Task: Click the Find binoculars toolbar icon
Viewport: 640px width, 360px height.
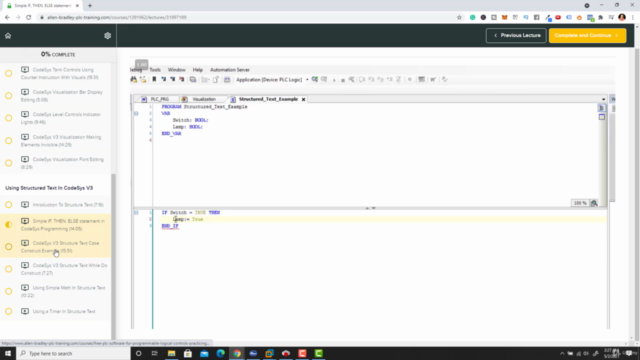Action: point(133,80)
